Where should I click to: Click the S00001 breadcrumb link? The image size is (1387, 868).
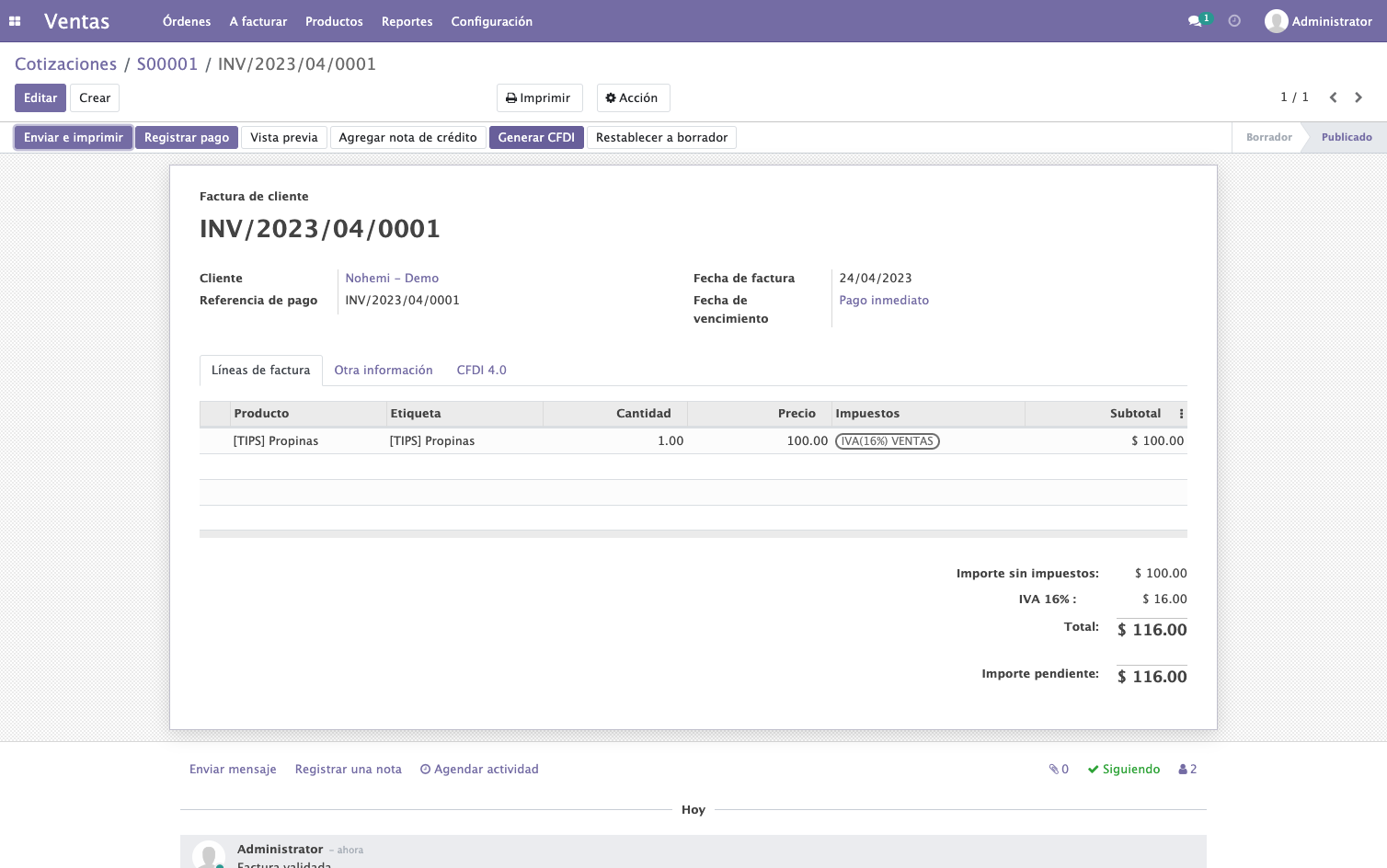[x=167, y=64]
